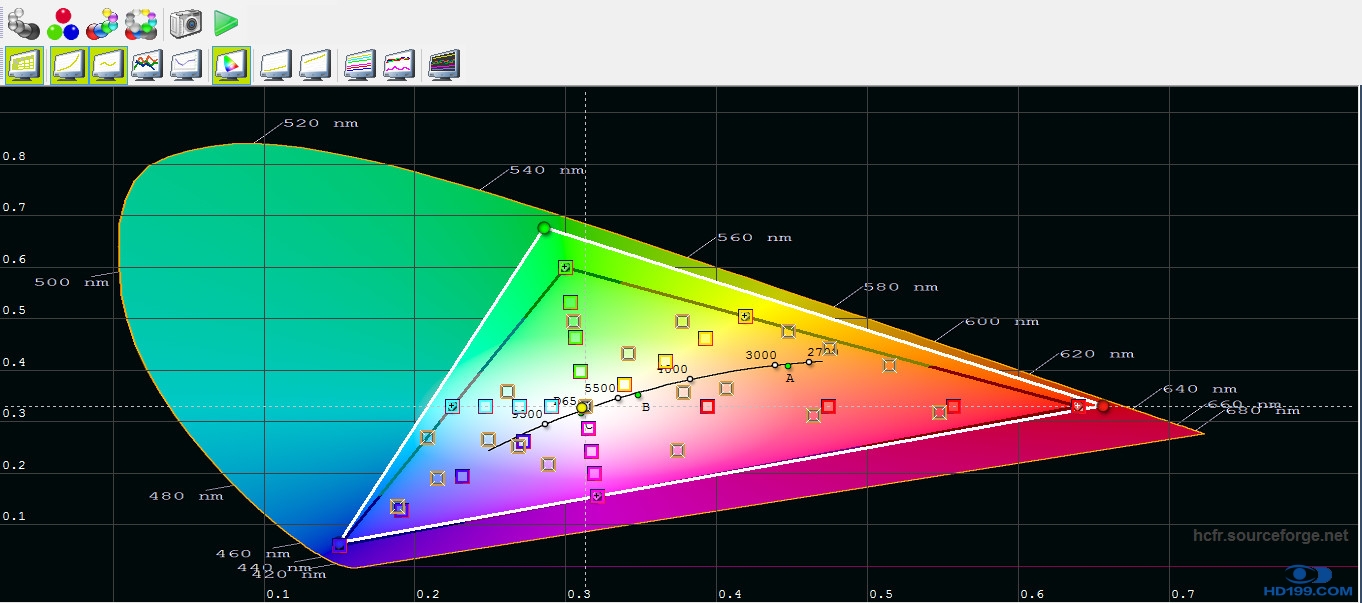Click the ring of colored spheres icon
This screenshot has height=603, width=1362.
142,22
